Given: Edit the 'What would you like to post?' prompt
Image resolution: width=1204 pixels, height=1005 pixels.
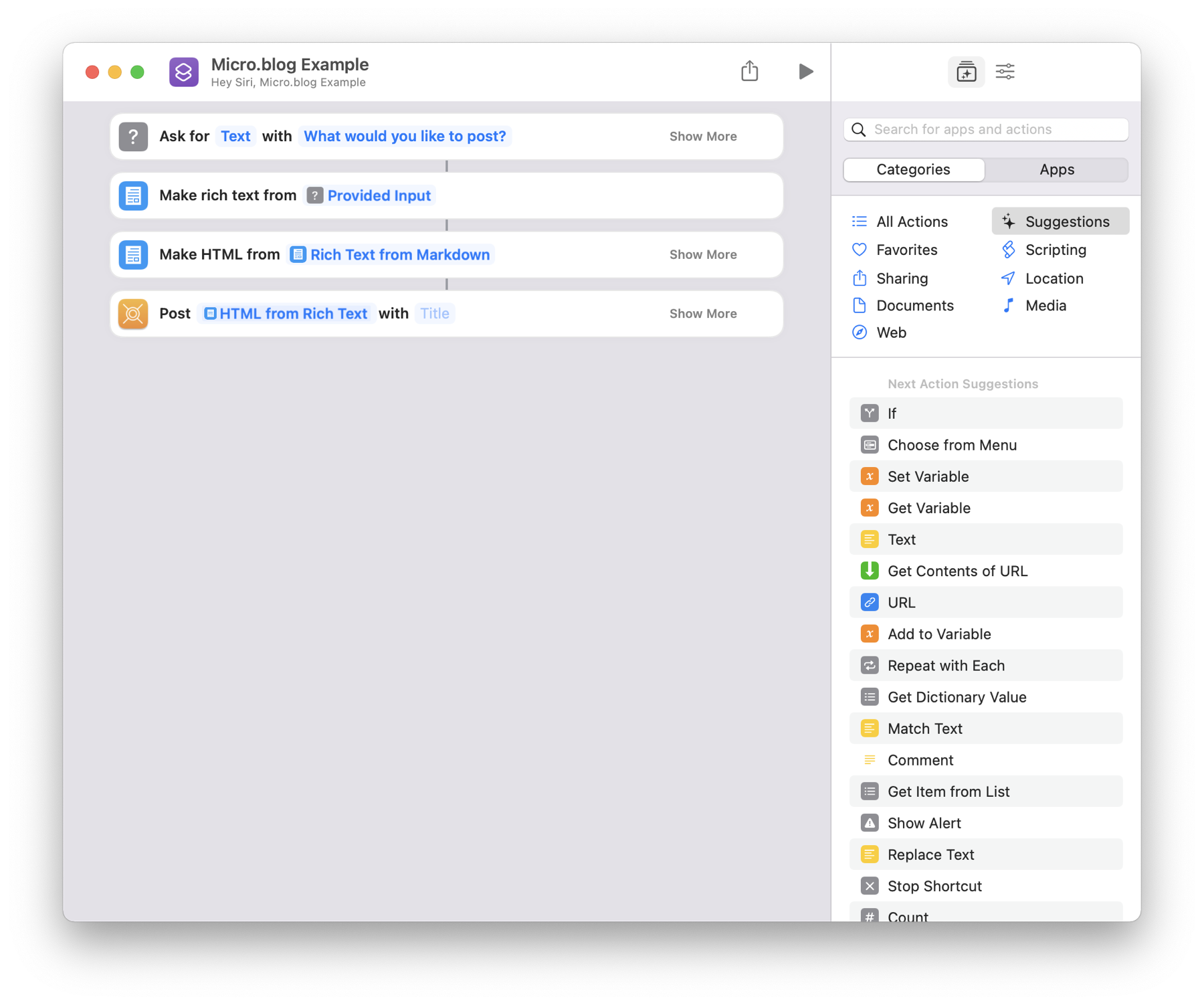Looking at the screenshot, I should (405, 136).
